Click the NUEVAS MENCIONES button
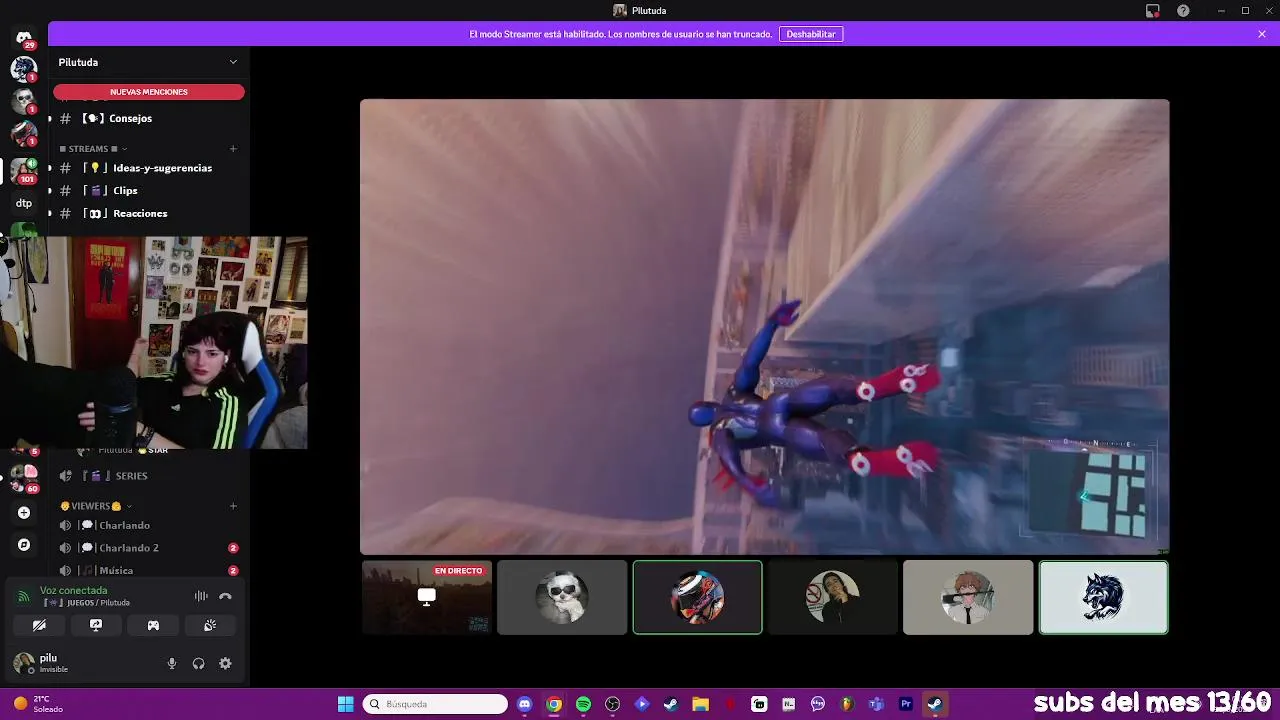This screenshot has width=1280, height=720. click(x=149, y=92)
